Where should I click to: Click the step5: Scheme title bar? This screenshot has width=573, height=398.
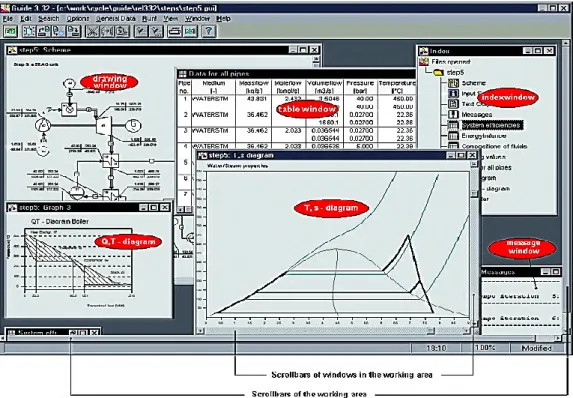point(164,50)
